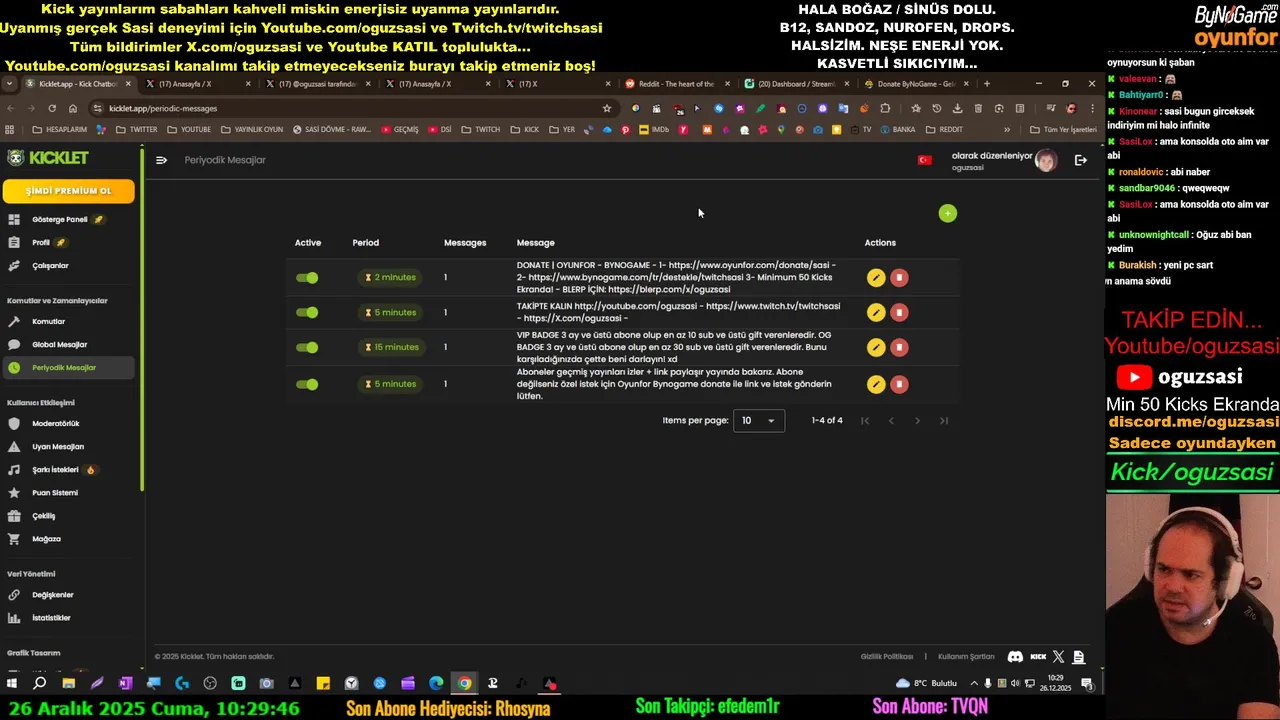Select Periyodik Mesajlar in sidebar
This screenshot has height=720, width=1280.
[x=68, y=368]
